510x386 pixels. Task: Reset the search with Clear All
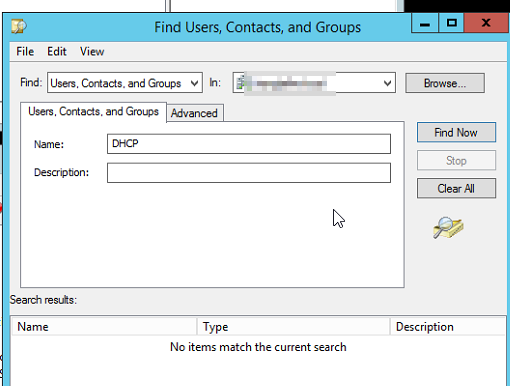[x=456, y=188]
